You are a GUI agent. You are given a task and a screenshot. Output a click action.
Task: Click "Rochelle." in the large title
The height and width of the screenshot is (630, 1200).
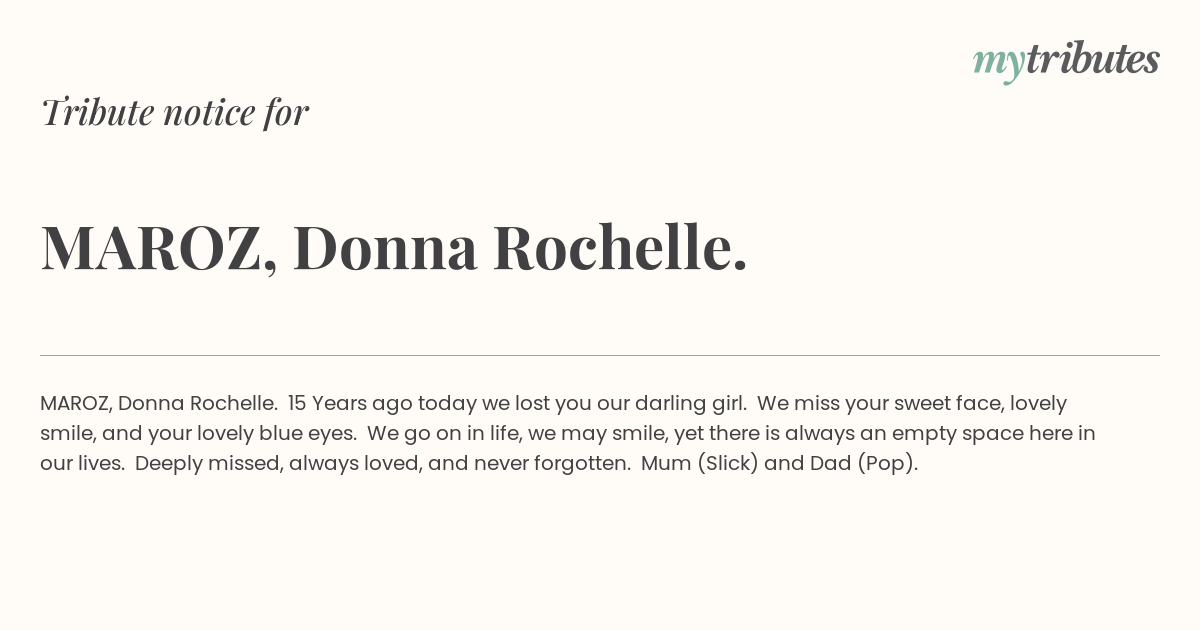click(x=620, y=248)
